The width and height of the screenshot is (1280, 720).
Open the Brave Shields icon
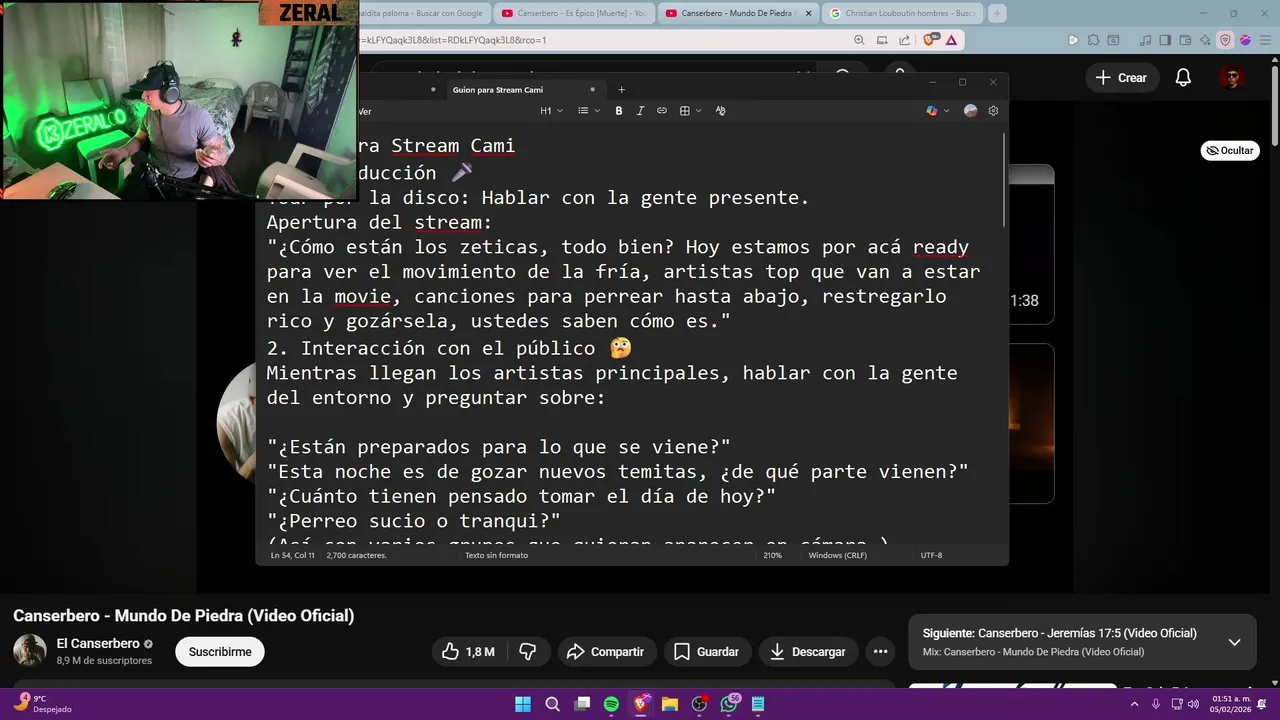click(930, 40)
